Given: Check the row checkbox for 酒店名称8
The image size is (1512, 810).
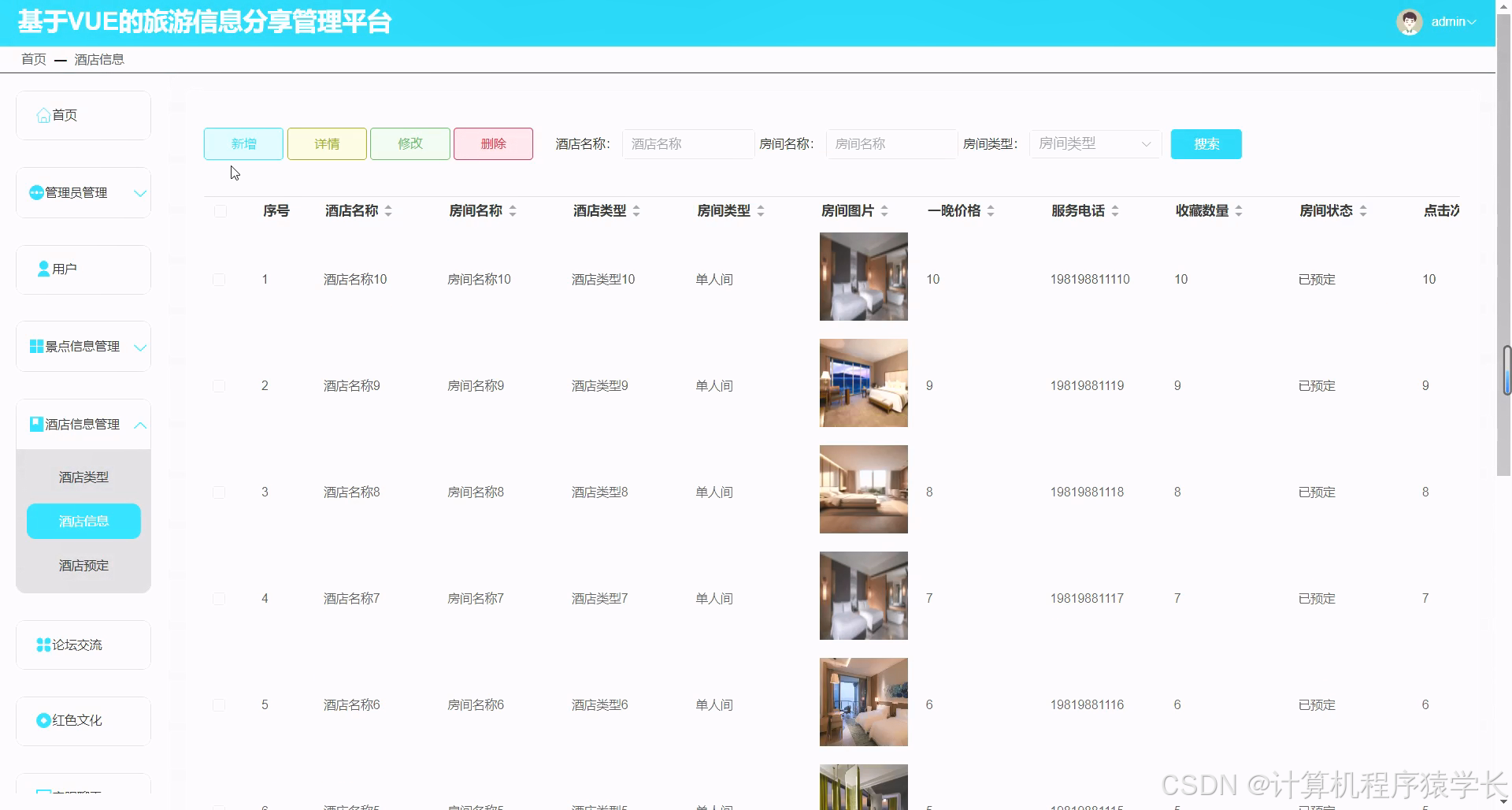Looking at the screenshot, I should coord(219,492).
